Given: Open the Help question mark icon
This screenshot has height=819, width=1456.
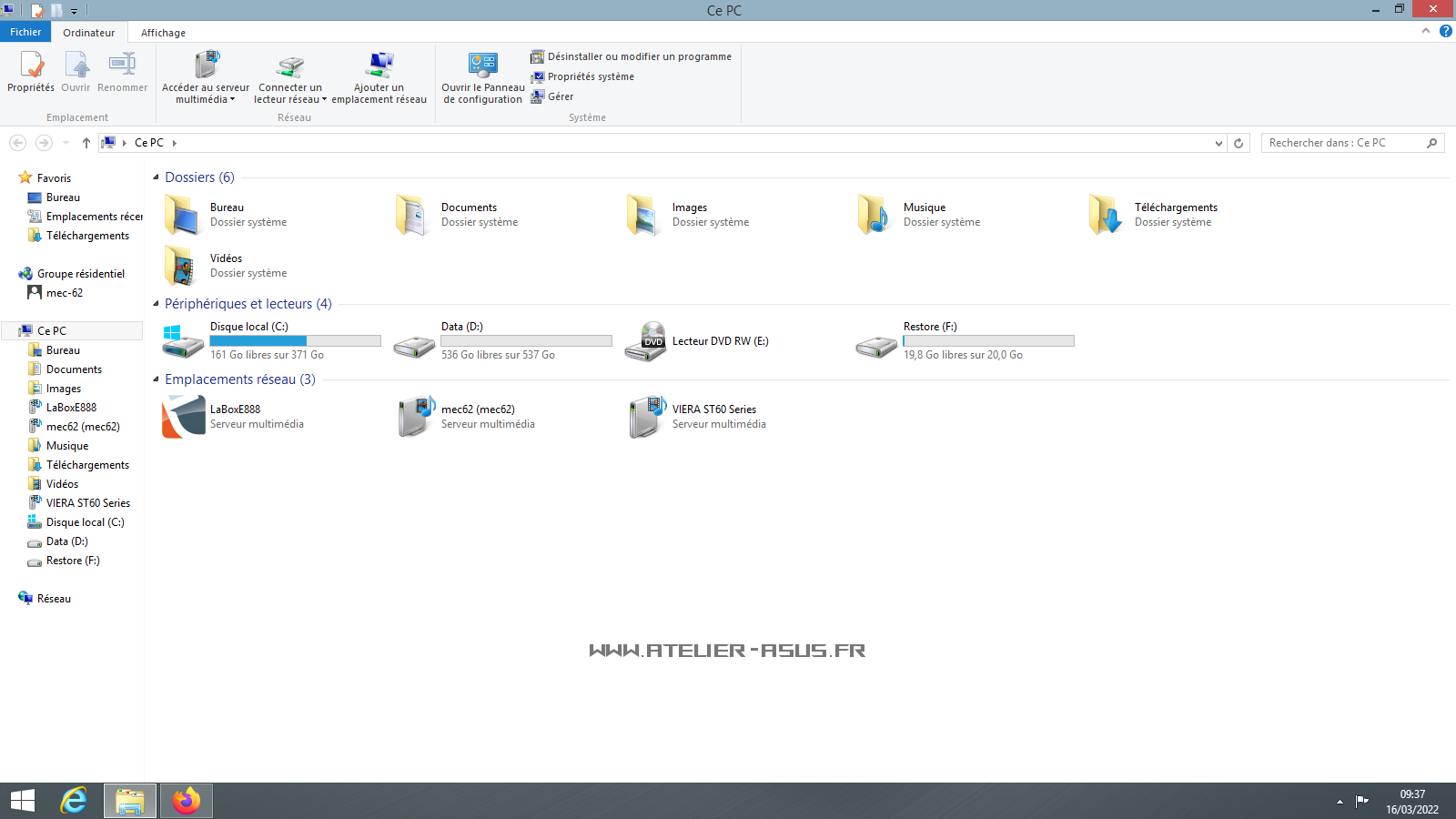Looking at the screenshot, I should pyautogui.click(x=1445, y=31).
